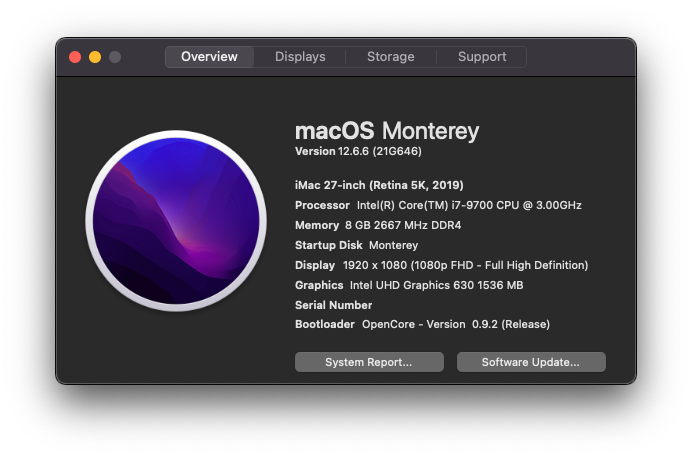Click the Display 1920 x 1080 line

441,265
